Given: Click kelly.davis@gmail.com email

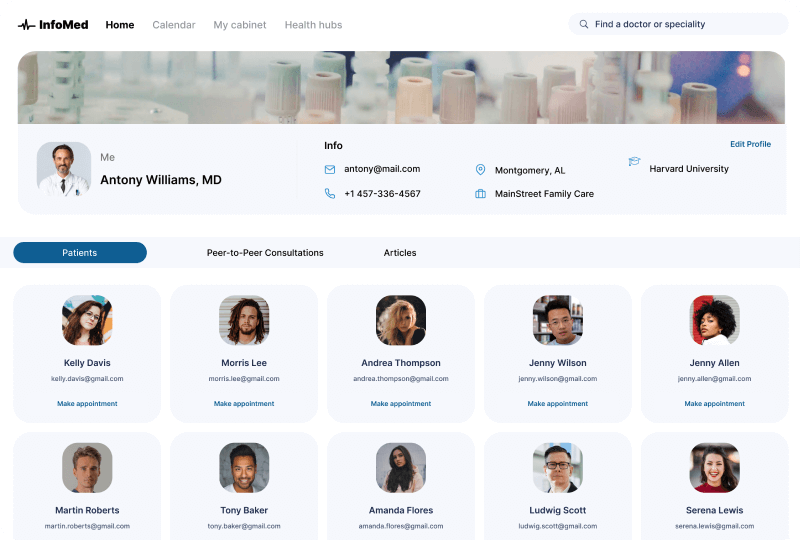Looking at the screenshot, I should tap(87, 379).
